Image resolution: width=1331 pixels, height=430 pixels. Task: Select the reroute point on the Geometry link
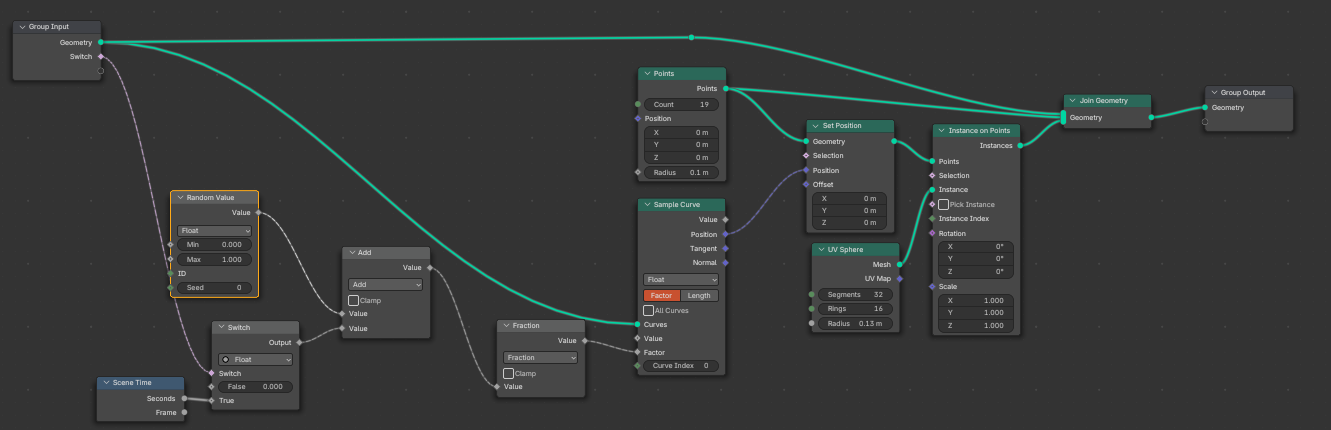click(x=691, y=38)
